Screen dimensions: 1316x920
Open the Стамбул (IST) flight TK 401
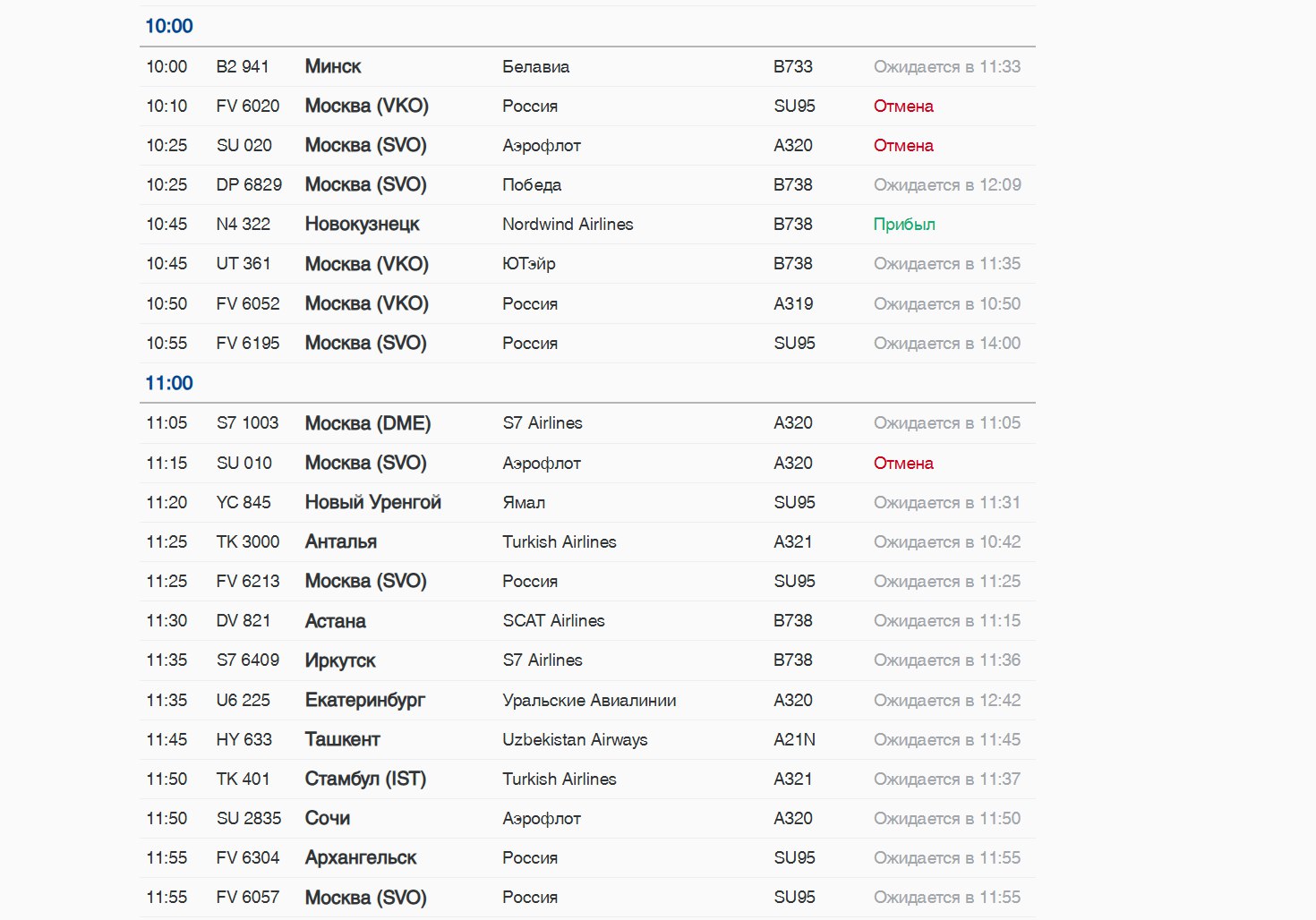tap(587, 779)
